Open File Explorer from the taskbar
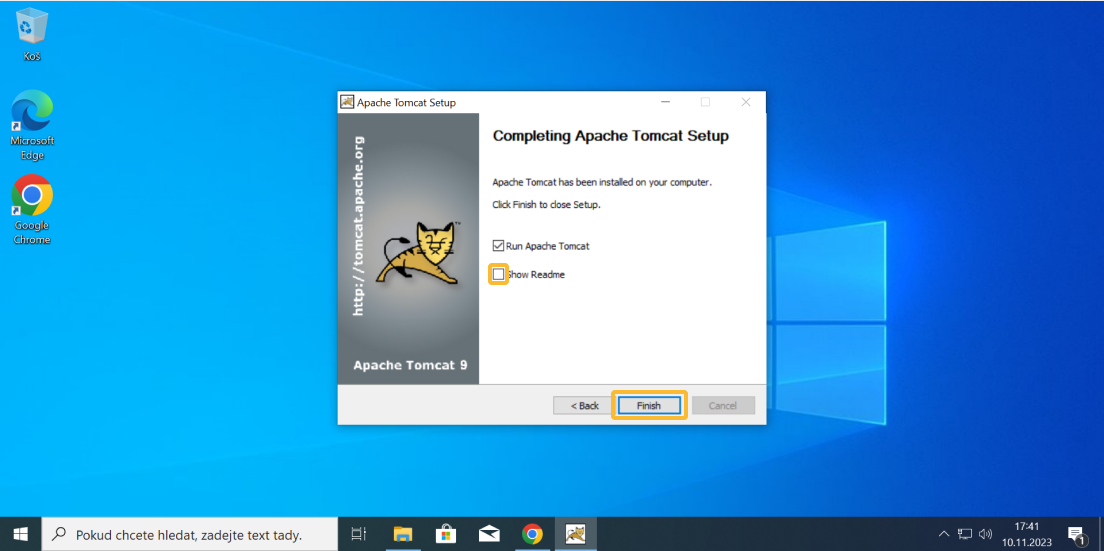The image size is (1104, 551). (x=402, y=534)
